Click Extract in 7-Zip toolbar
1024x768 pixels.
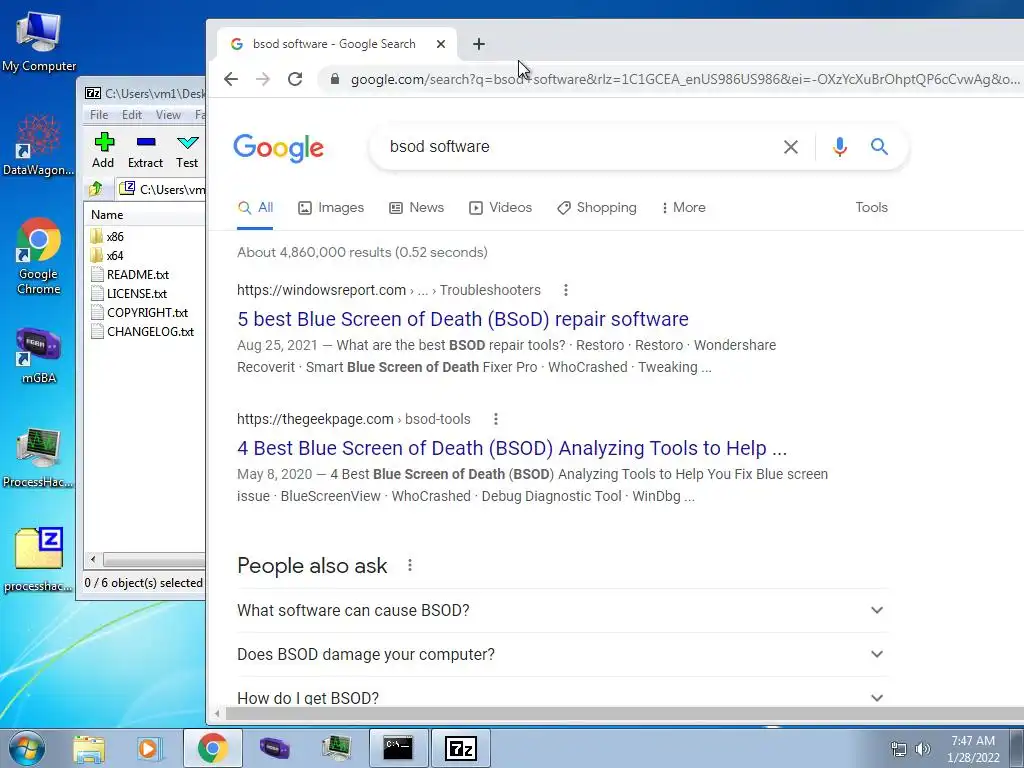tap(145, 150)
